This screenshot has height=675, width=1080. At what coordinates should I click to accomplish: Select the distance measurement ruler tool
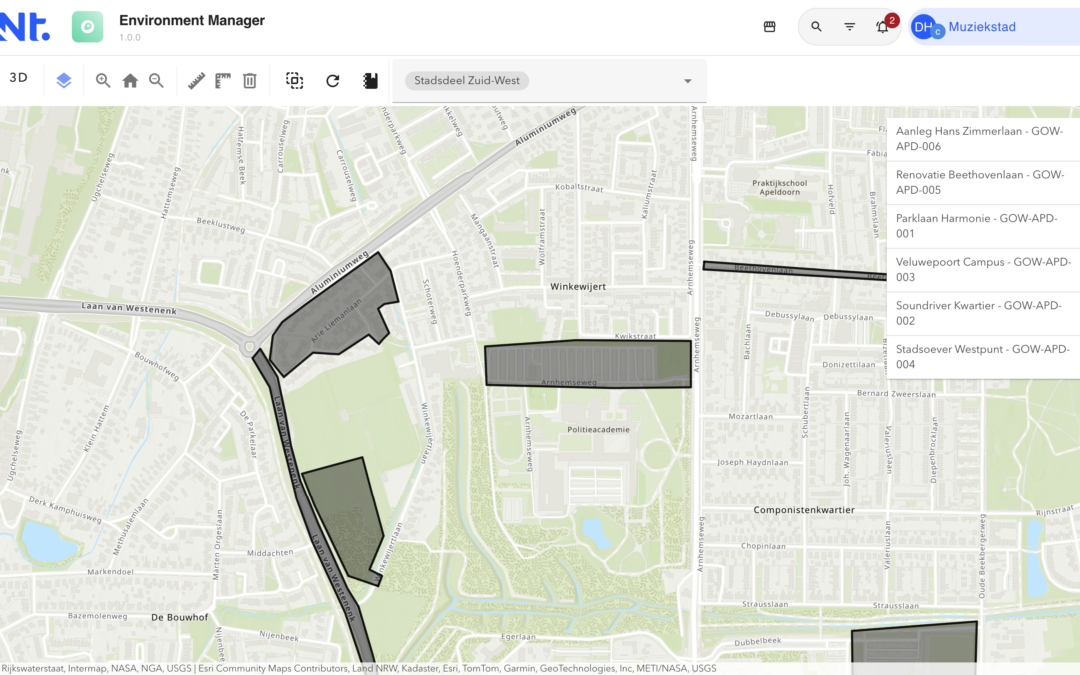coord(196,81)
